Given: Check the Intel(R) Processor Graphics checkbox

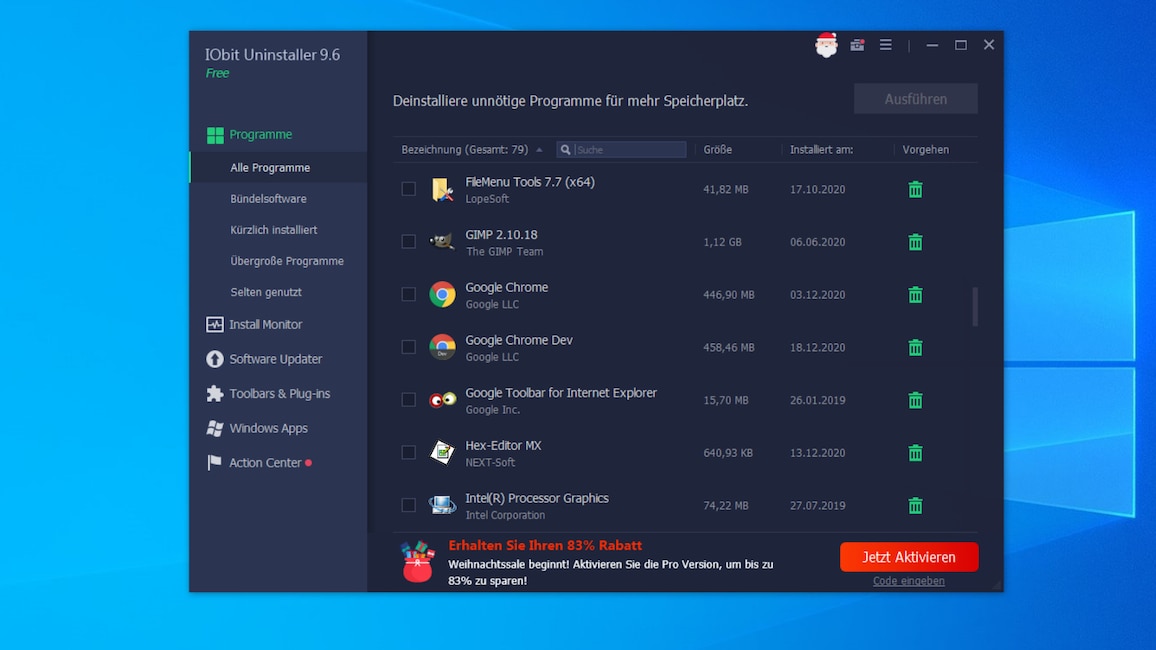Looking at the screenshot, I should pyautogui.click(x=408, y=505).
